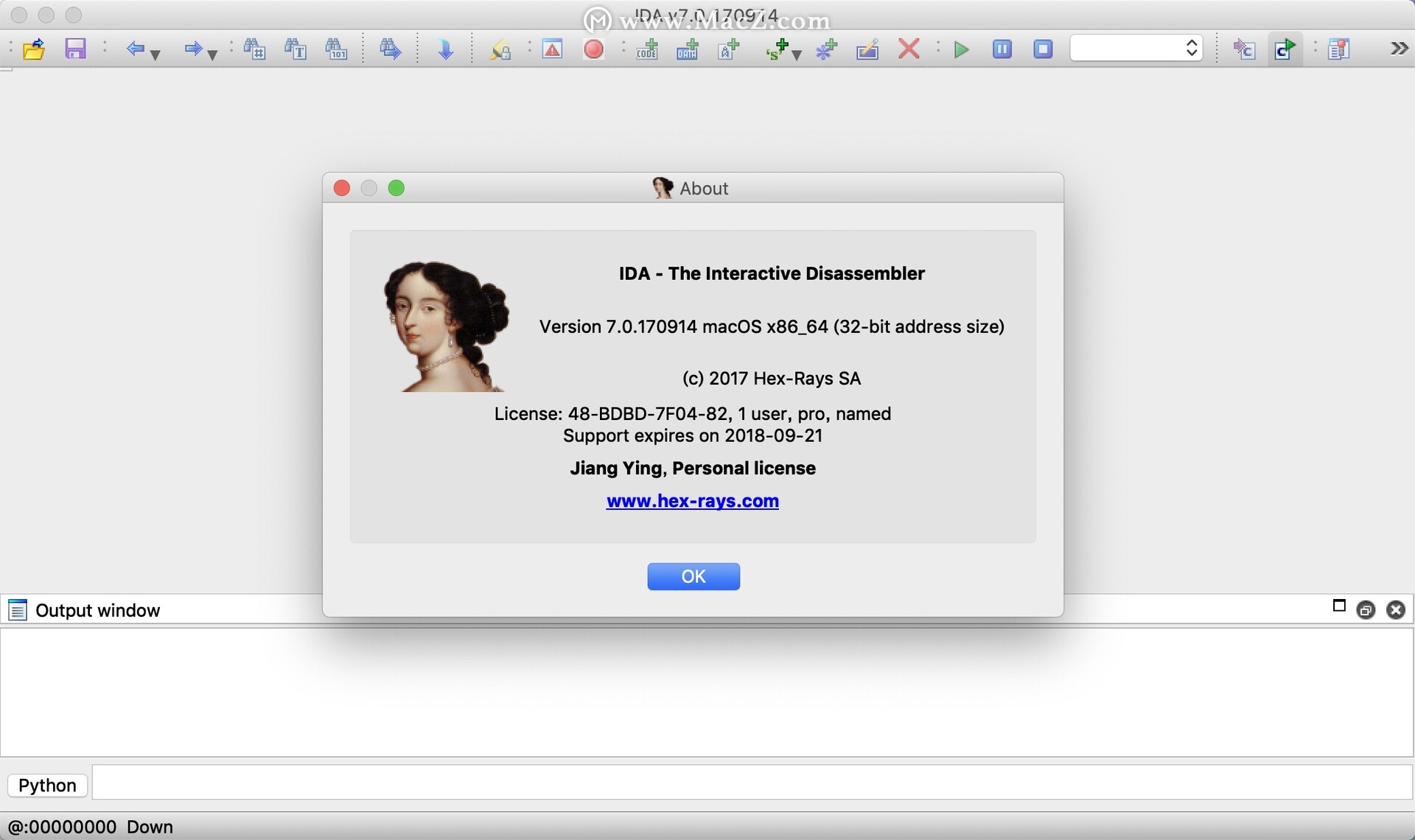Open the www.hex-rays.com link
The width and height of the screenshot is (1415, 840).
pos(693,501)
